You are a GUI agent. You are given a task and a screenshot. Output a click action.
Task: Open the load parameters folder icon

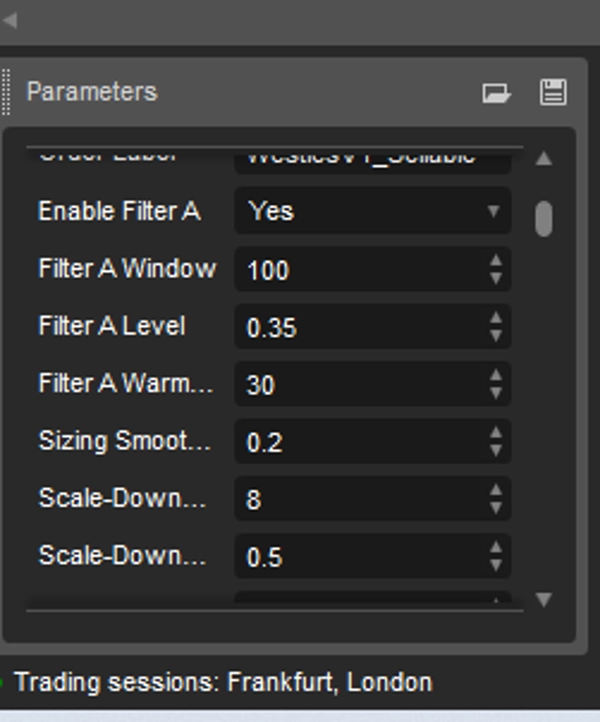(496, 93)
